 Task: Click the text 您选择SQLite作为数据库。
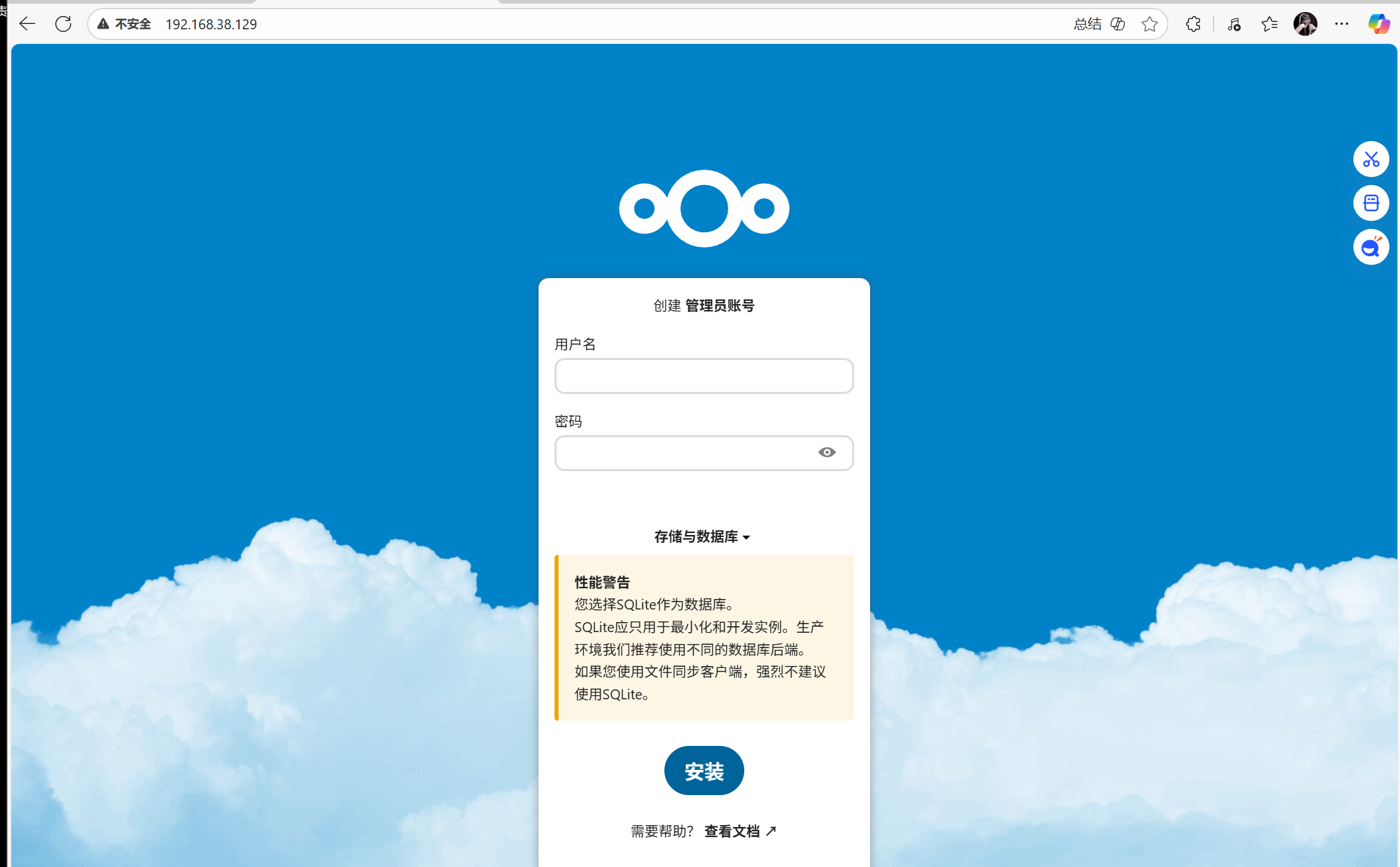(654, 604)
